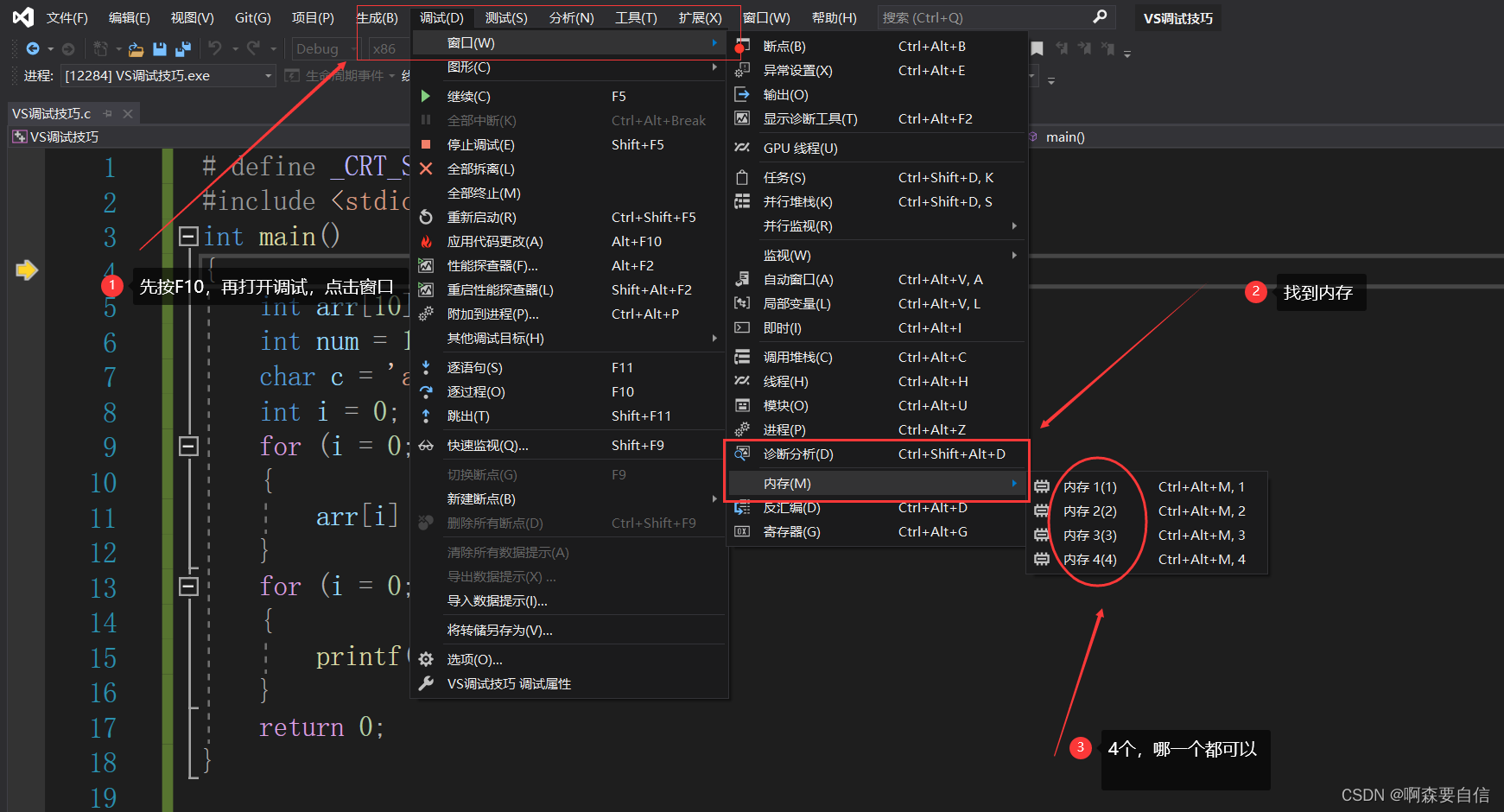This screenshot has width=1504, height=812.
Task: Click the Save All toolbar icon
Action: [183, 49]
